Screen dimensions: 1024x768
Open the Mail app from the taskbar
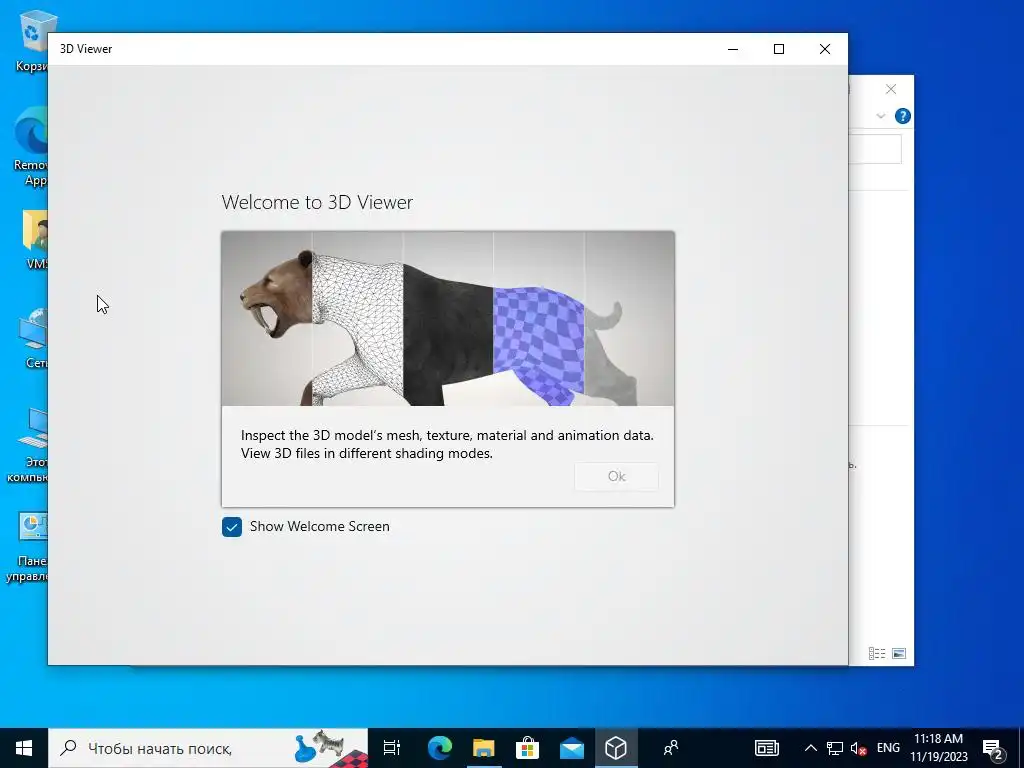[x=571, y=748]
